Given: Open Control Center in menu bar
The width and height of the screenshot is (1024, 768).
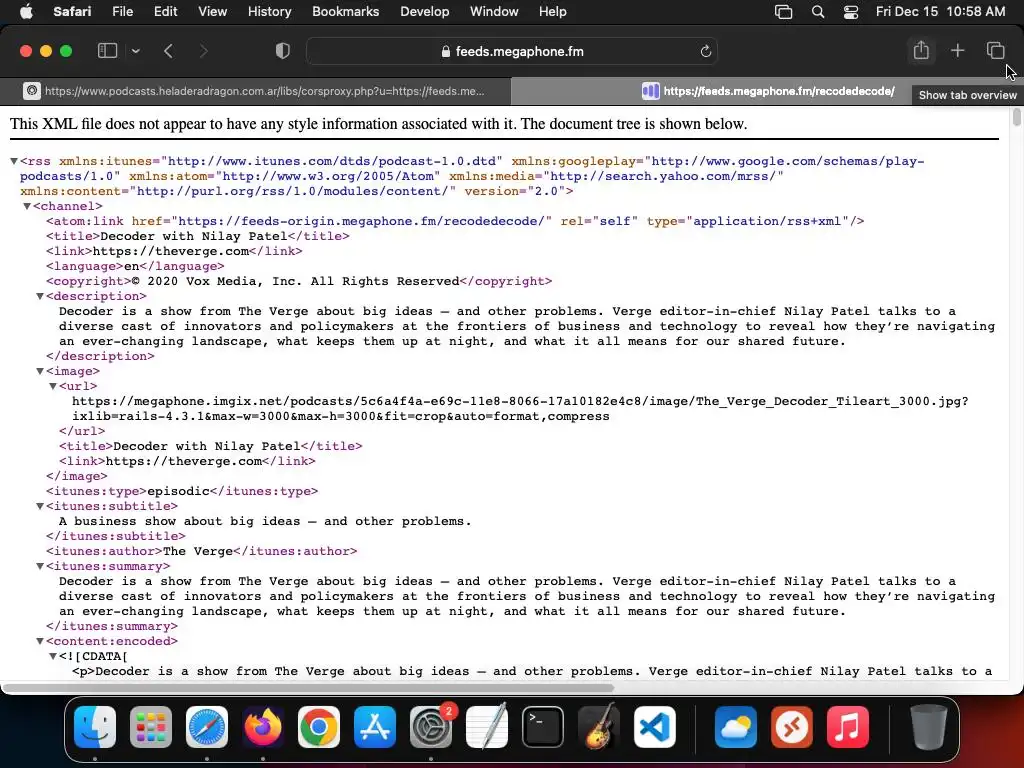Looking at the screenshot, I should coord(851,12).
